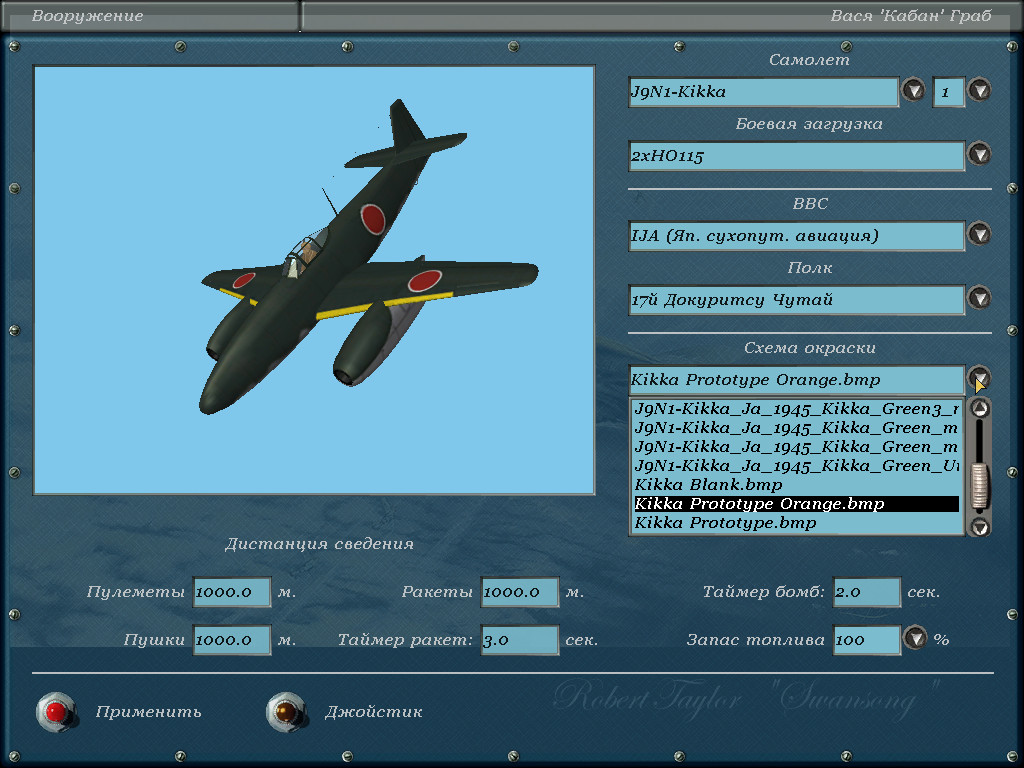The image size is (1024, 768).
Task: Click the Таймер бомб input field
Action: [866, 592]
